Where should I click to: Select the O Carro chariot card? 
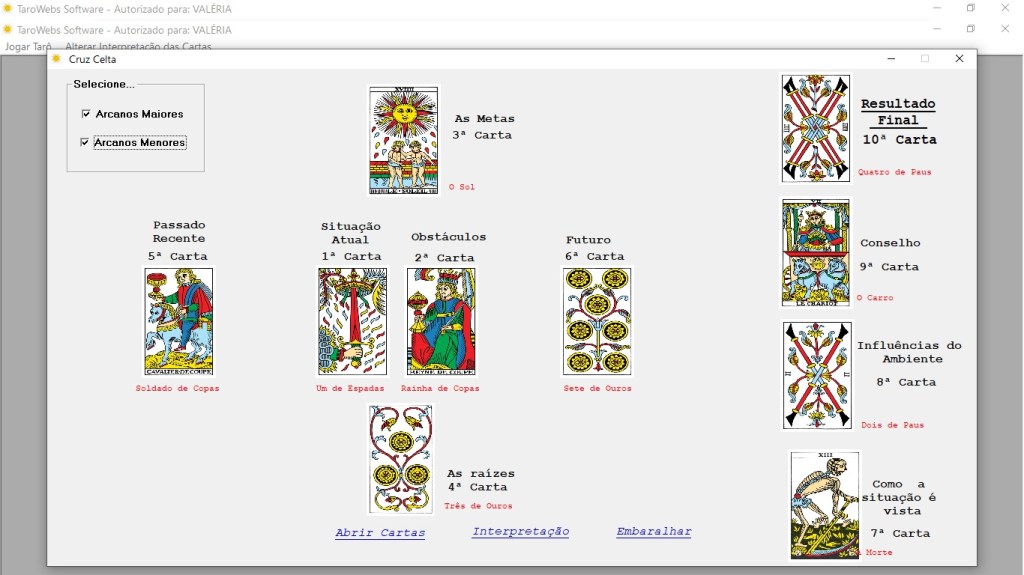pos(815,252)
